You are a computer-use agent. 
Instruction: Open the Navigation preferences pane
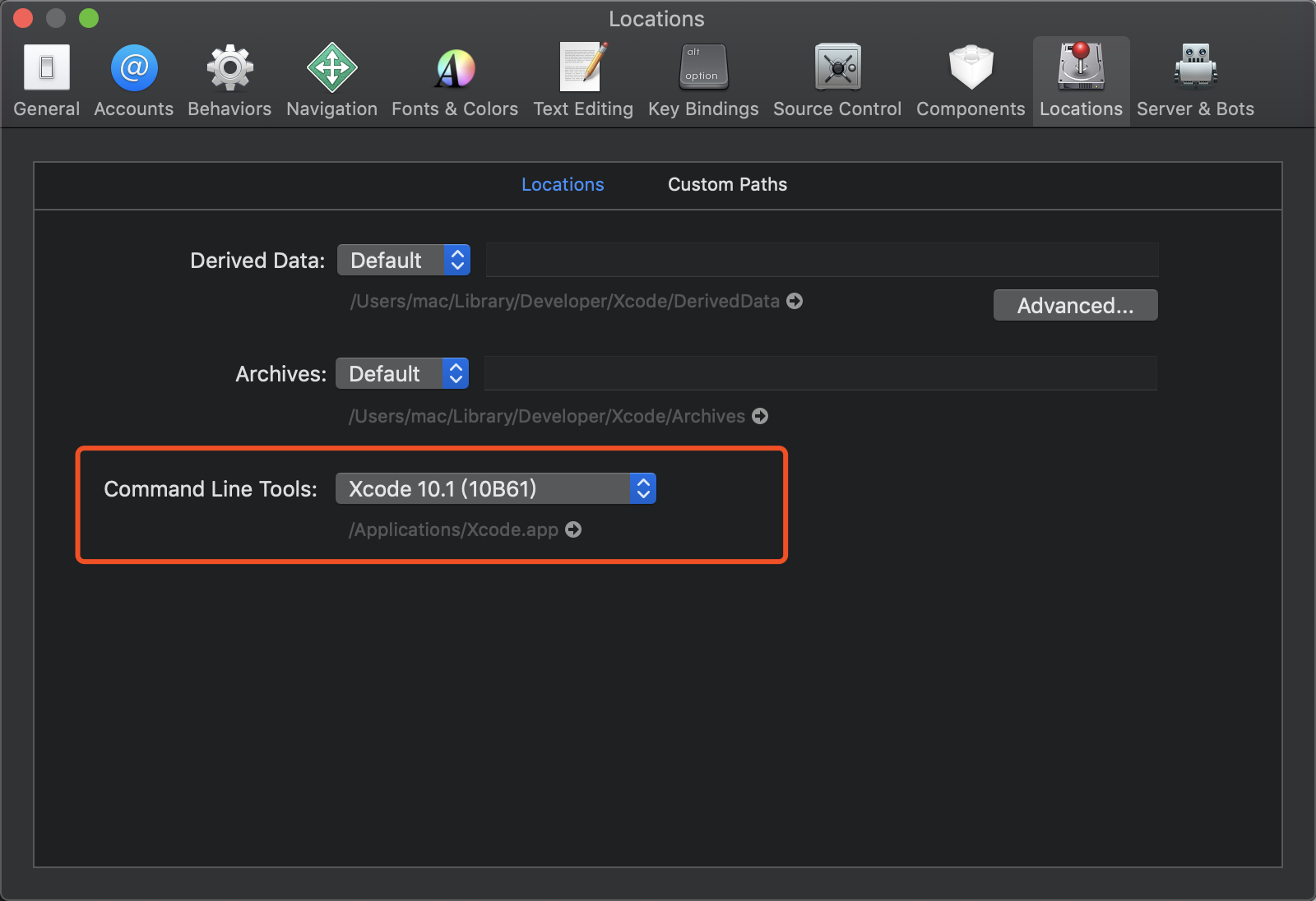click(x=332, y=81)
